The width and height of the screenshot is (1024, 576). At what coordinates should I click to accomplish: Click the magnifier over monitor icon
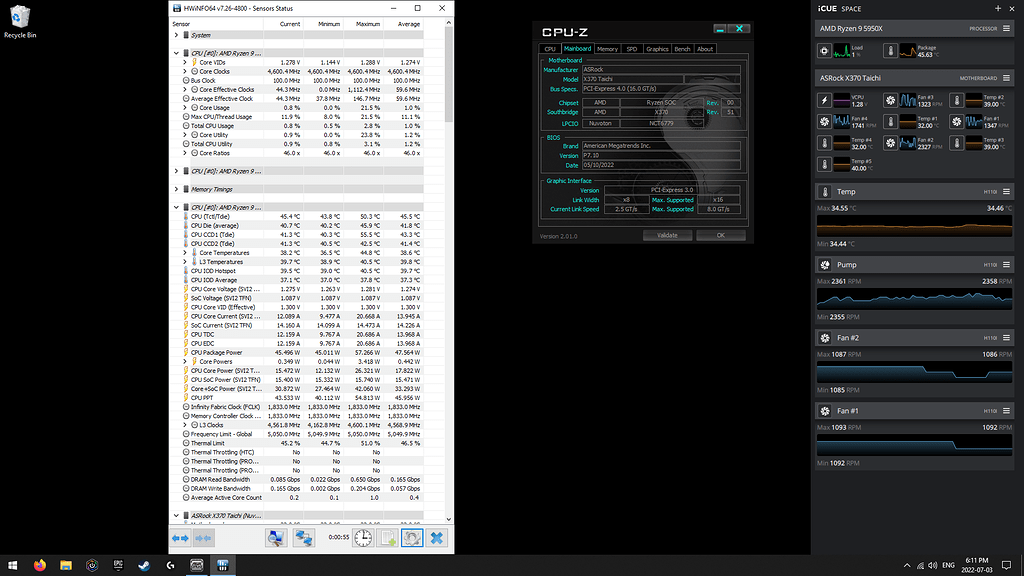pos(276,538)
